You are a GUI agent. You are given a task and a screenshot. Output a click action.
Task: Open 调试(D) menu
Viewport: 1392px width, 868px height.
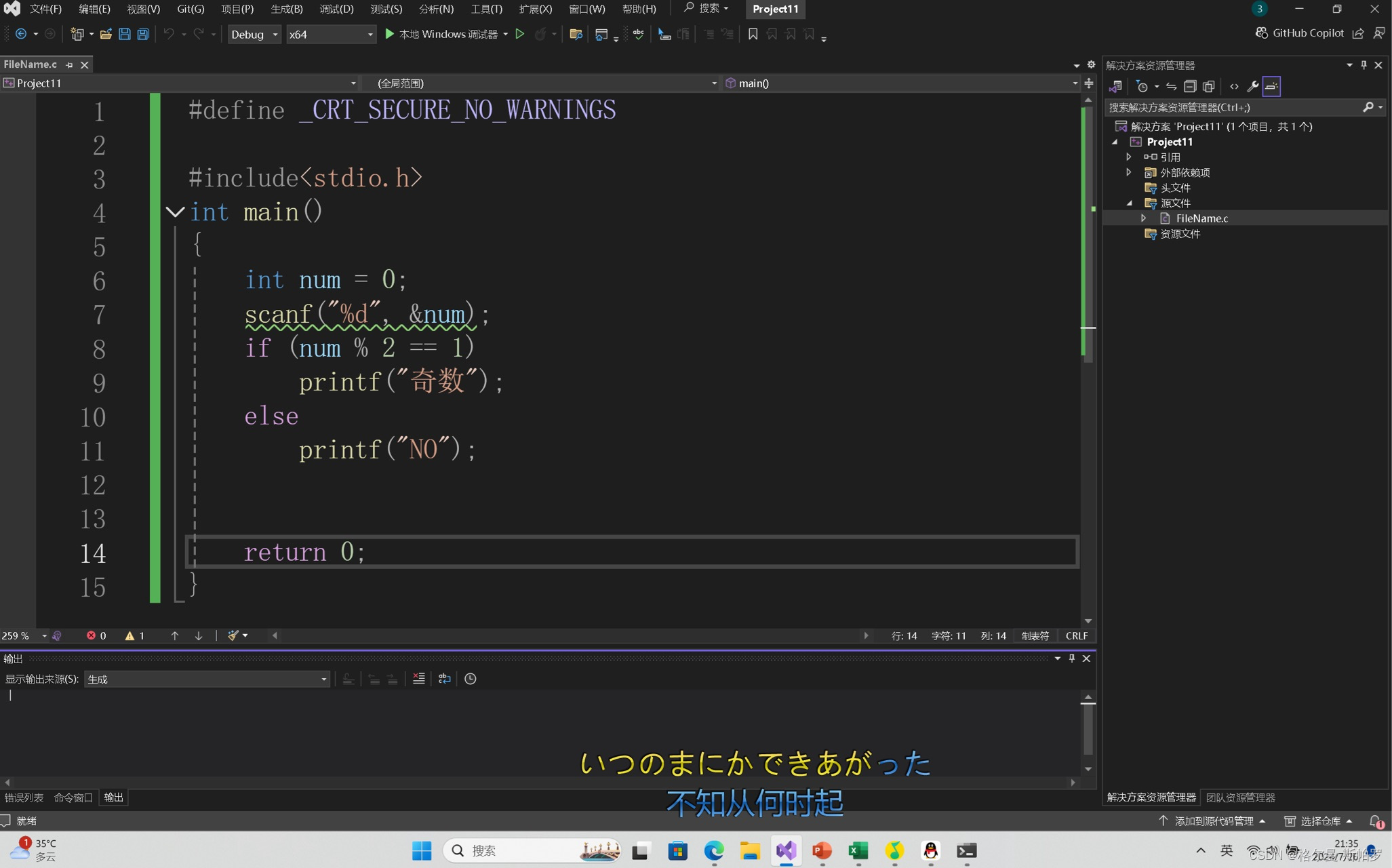point(336,9)
